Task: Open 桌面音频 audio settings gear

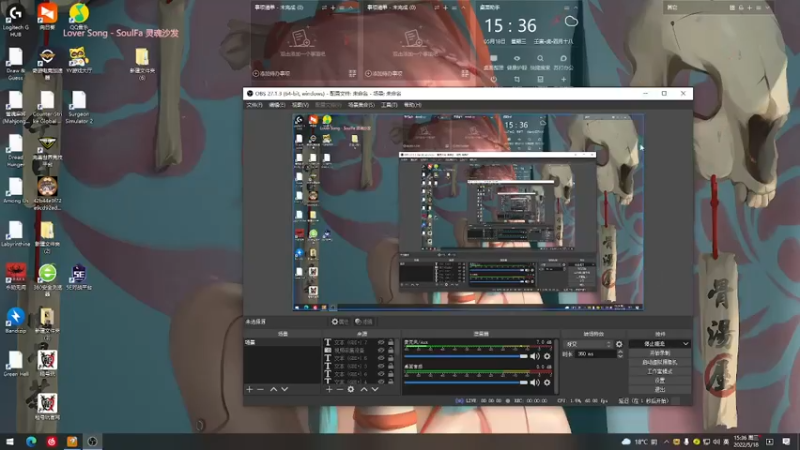Action: point(547,382)
